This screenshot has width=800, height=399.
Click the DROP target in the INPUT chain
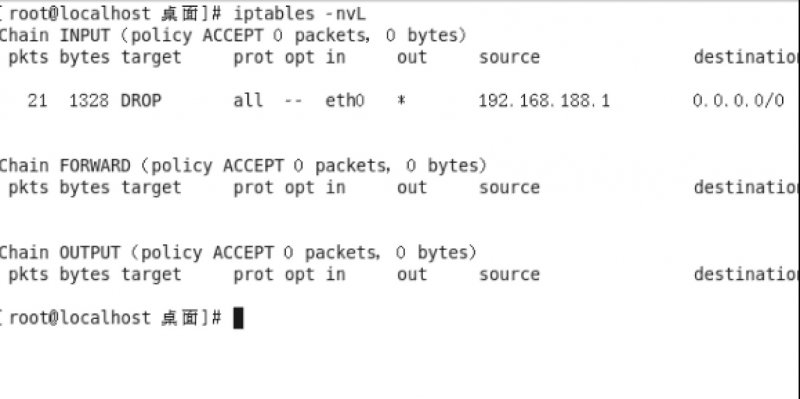[x=141, y=101]
